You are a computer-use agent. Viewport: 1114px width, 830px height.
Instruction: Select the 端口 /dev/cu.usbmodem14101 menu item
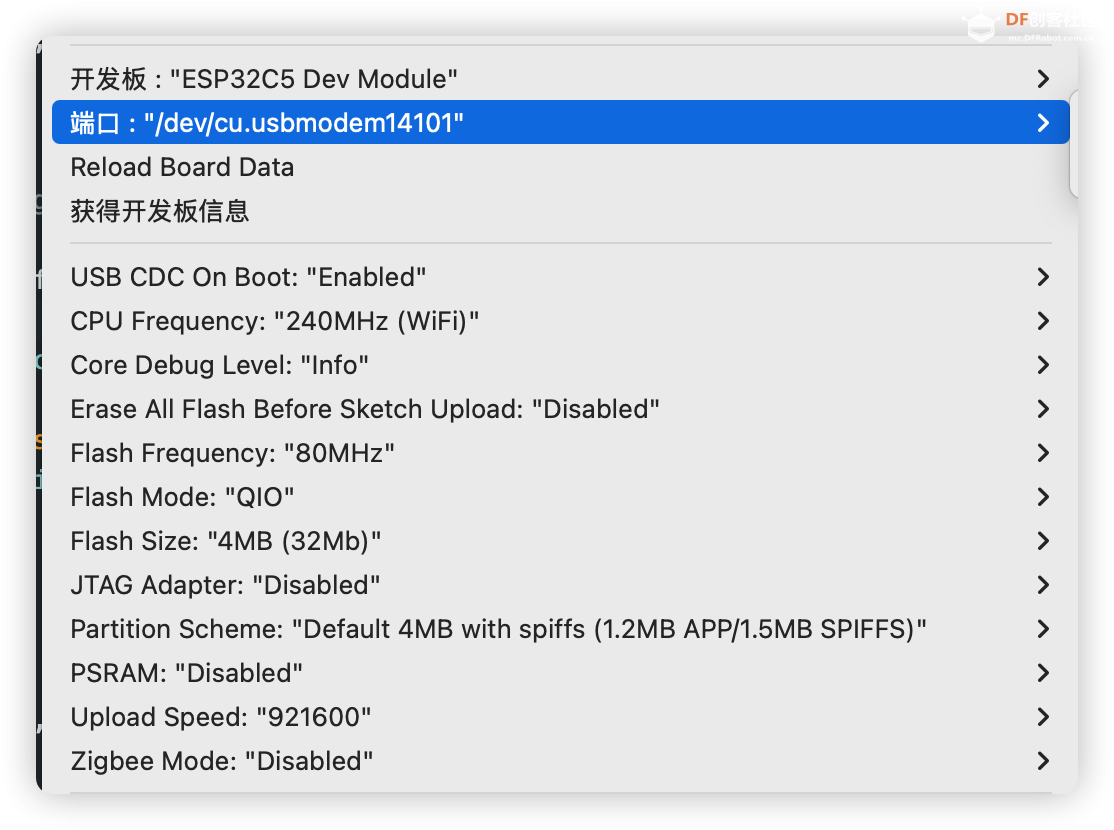click(267, 122)
